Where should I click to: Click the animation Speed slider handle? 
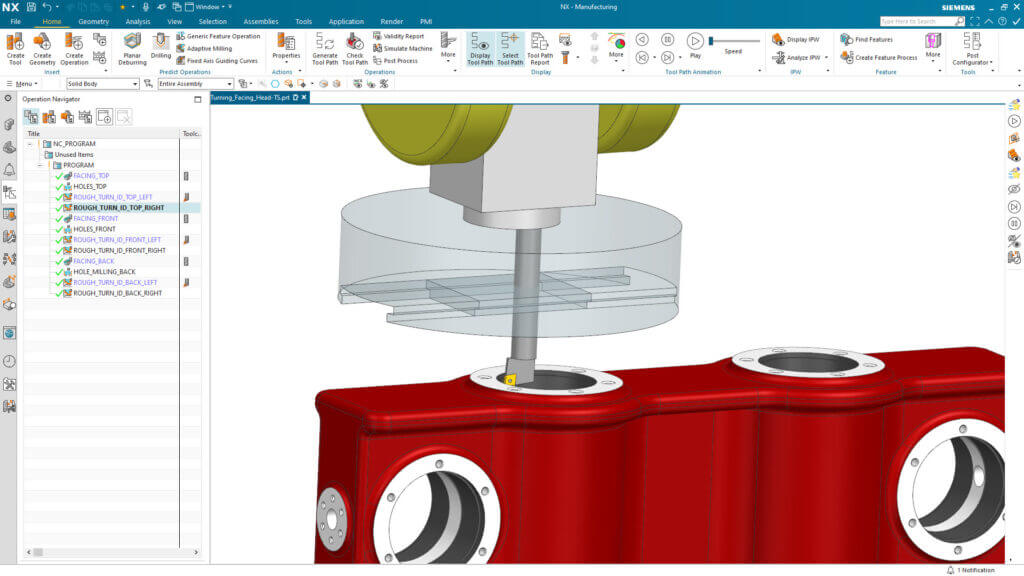click(x=712, y=41)
